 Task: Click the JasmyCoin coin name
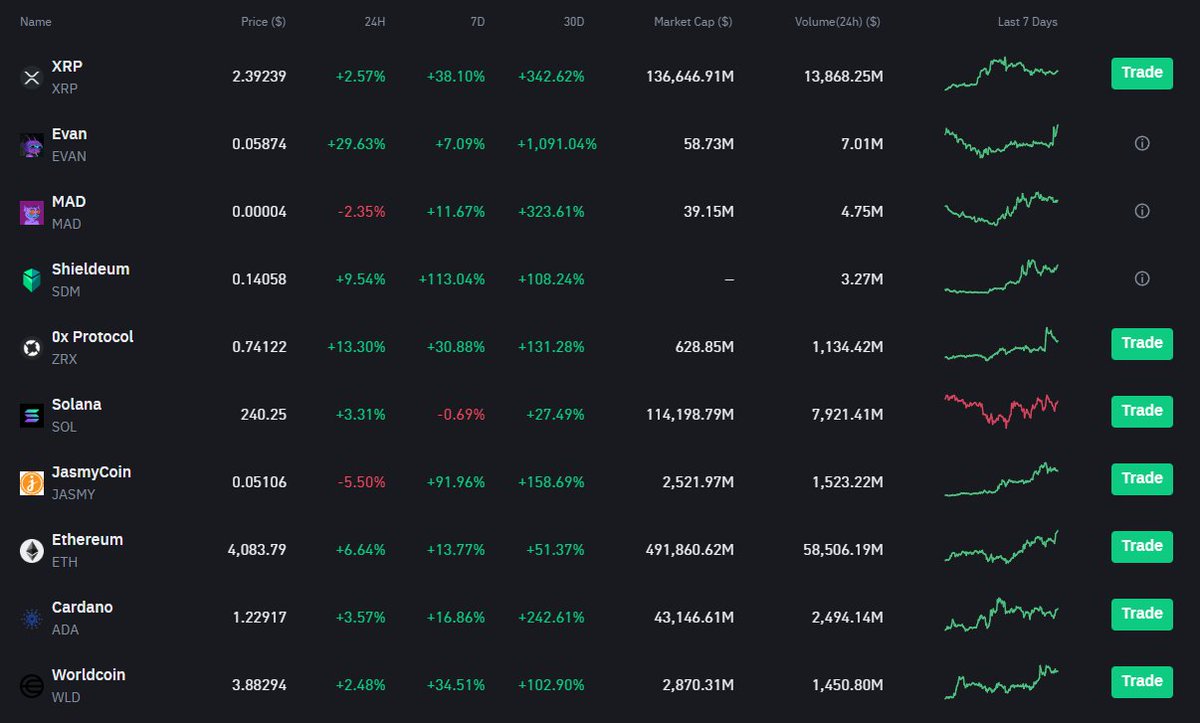coord(91,472)
